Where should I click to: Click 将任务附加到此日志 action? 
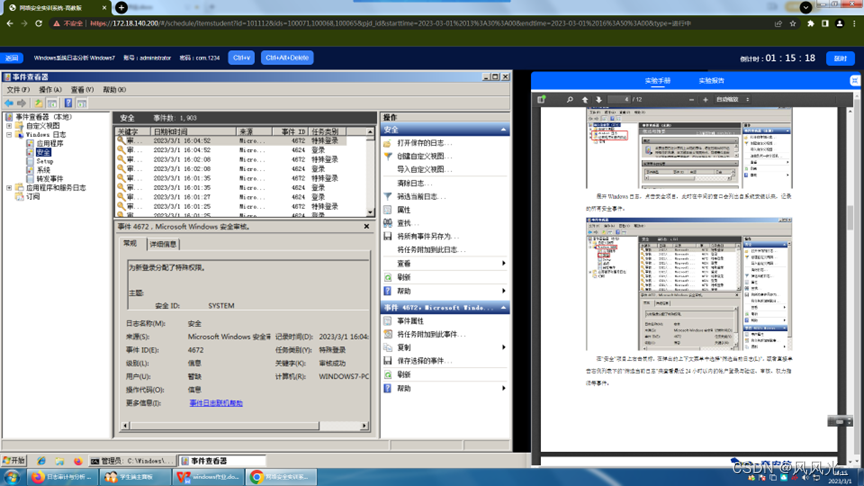[431, 250]
